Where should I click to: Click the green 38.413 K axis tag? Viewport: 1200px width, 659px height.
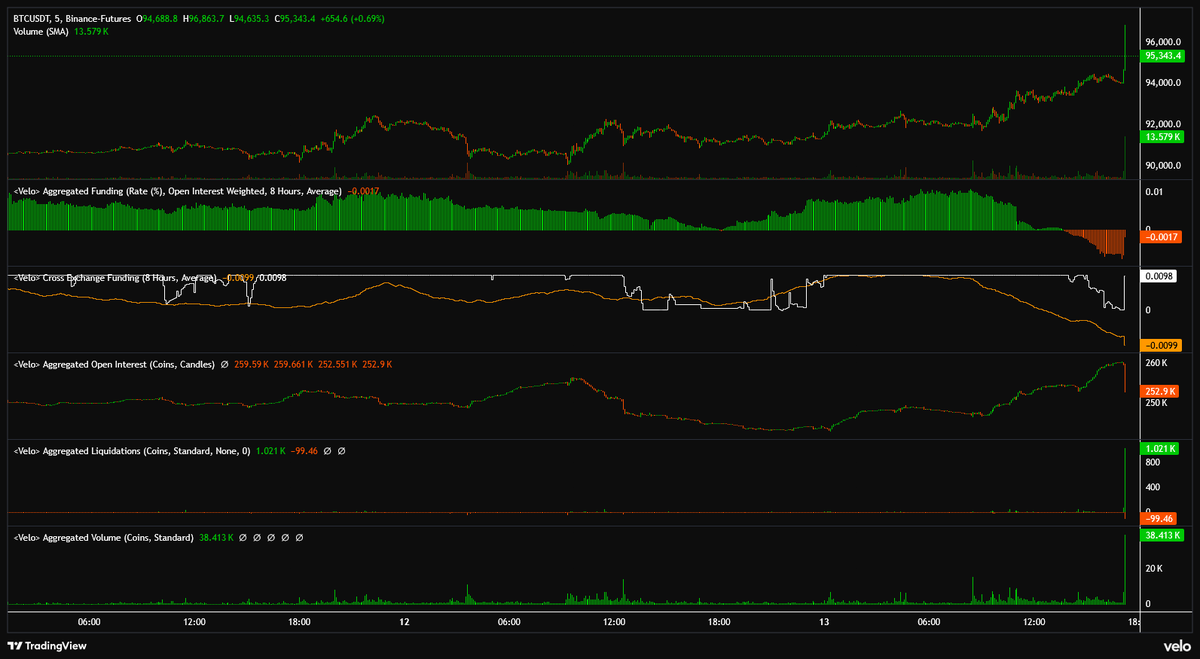[1162, 536]
